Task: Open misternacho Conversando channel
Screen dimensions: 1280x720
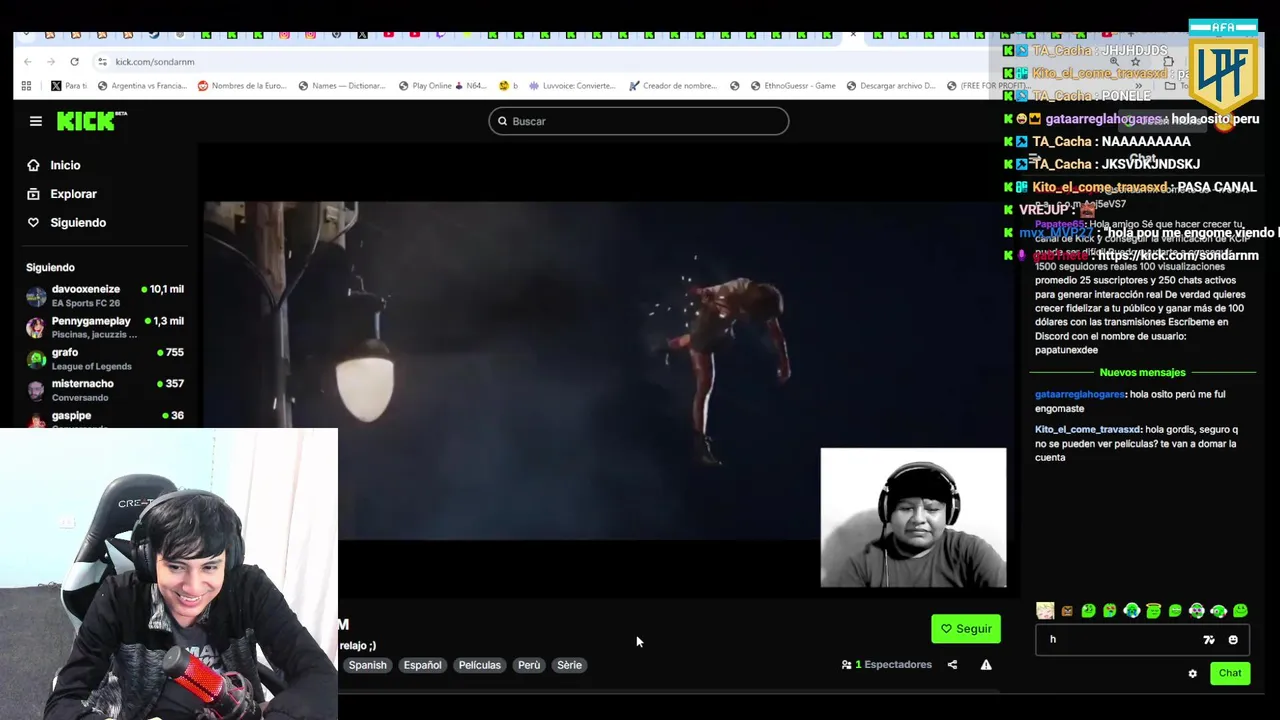Action: pos(105,390)
